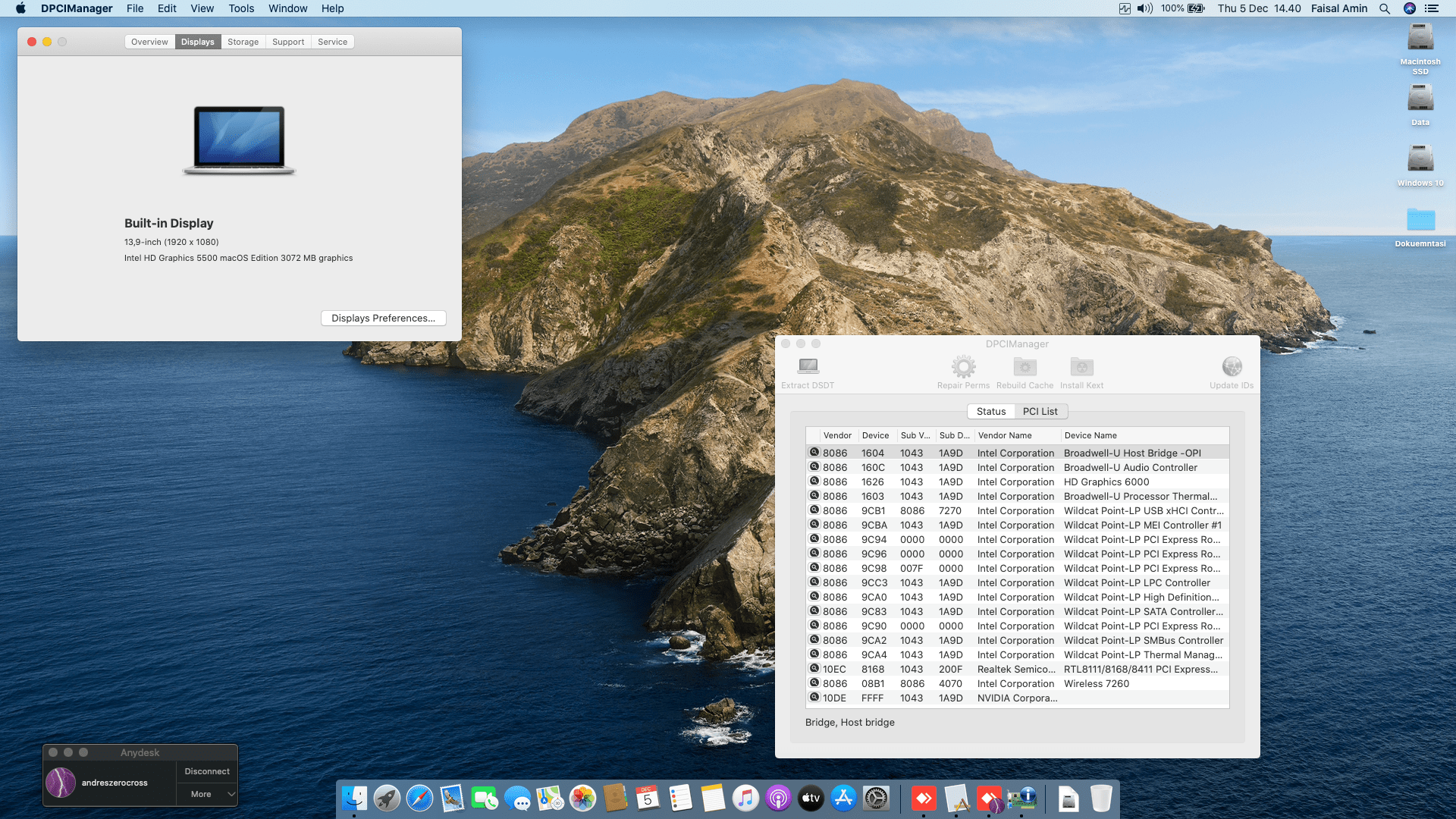The height and width of the screenshot is (819, 1456).
Task: Click the Update IDs globe icon
Action: tap(1232, 367)
